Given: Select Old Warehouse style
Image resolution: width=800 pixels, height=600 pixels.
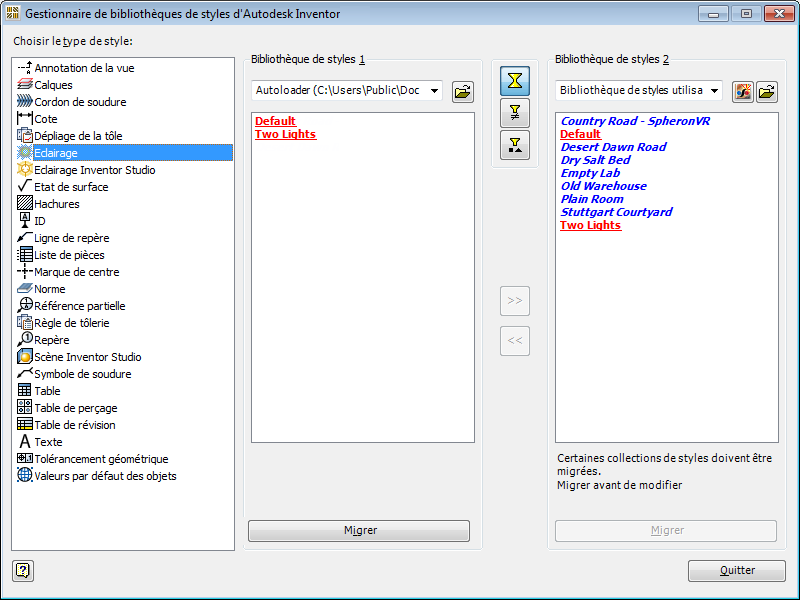Looking at the screenshot, I should [604, 186].
